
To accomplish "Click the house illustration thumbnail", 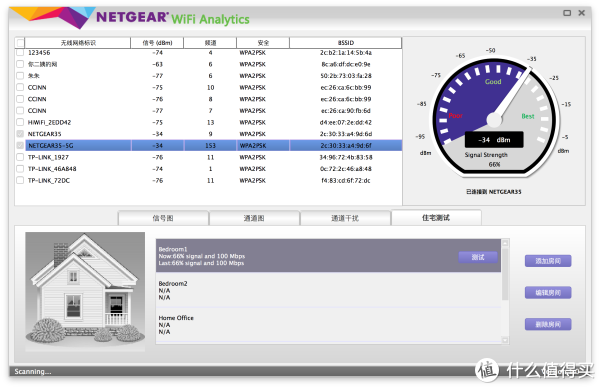I will click(85, 291).
